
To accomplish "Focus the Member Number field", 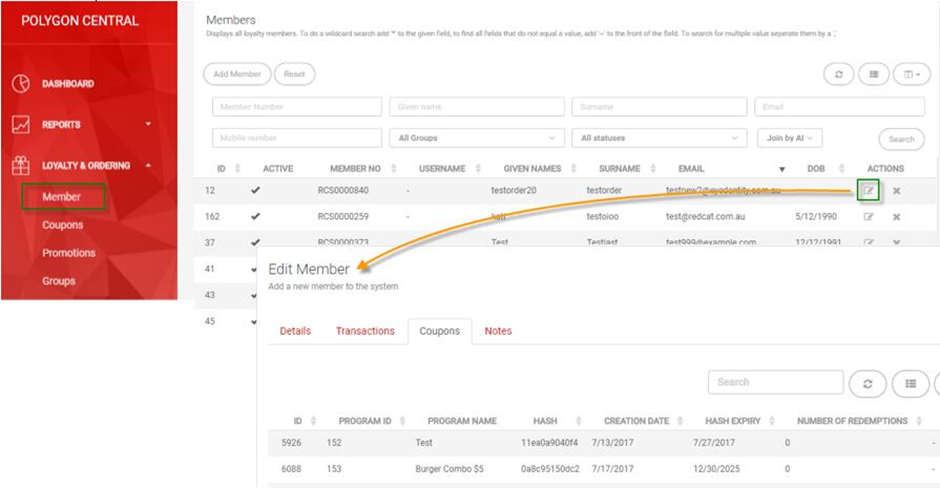I will 297,107.
